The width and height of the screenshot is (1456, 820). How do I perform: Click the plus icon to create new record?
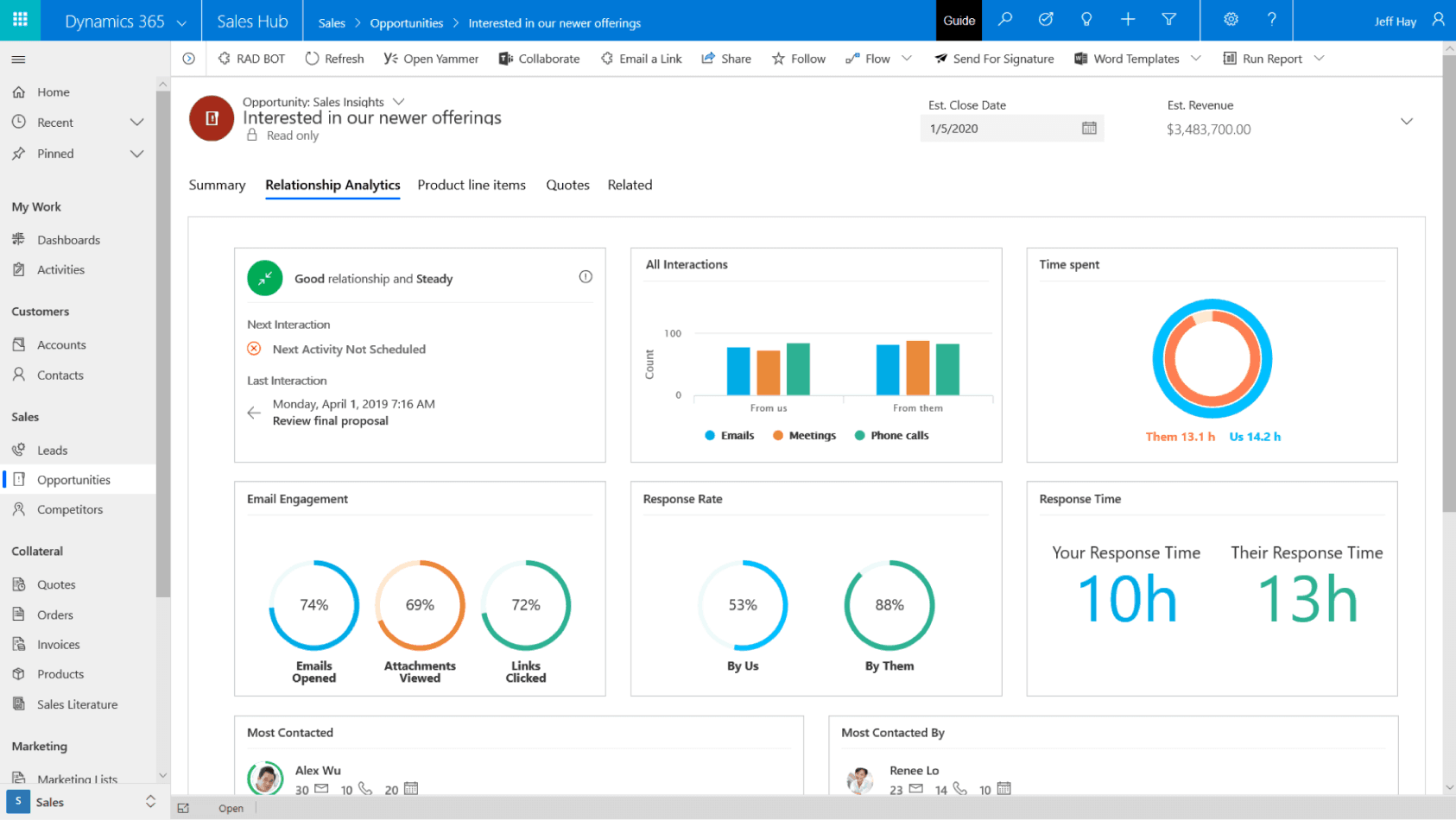tap(1128, 20)
